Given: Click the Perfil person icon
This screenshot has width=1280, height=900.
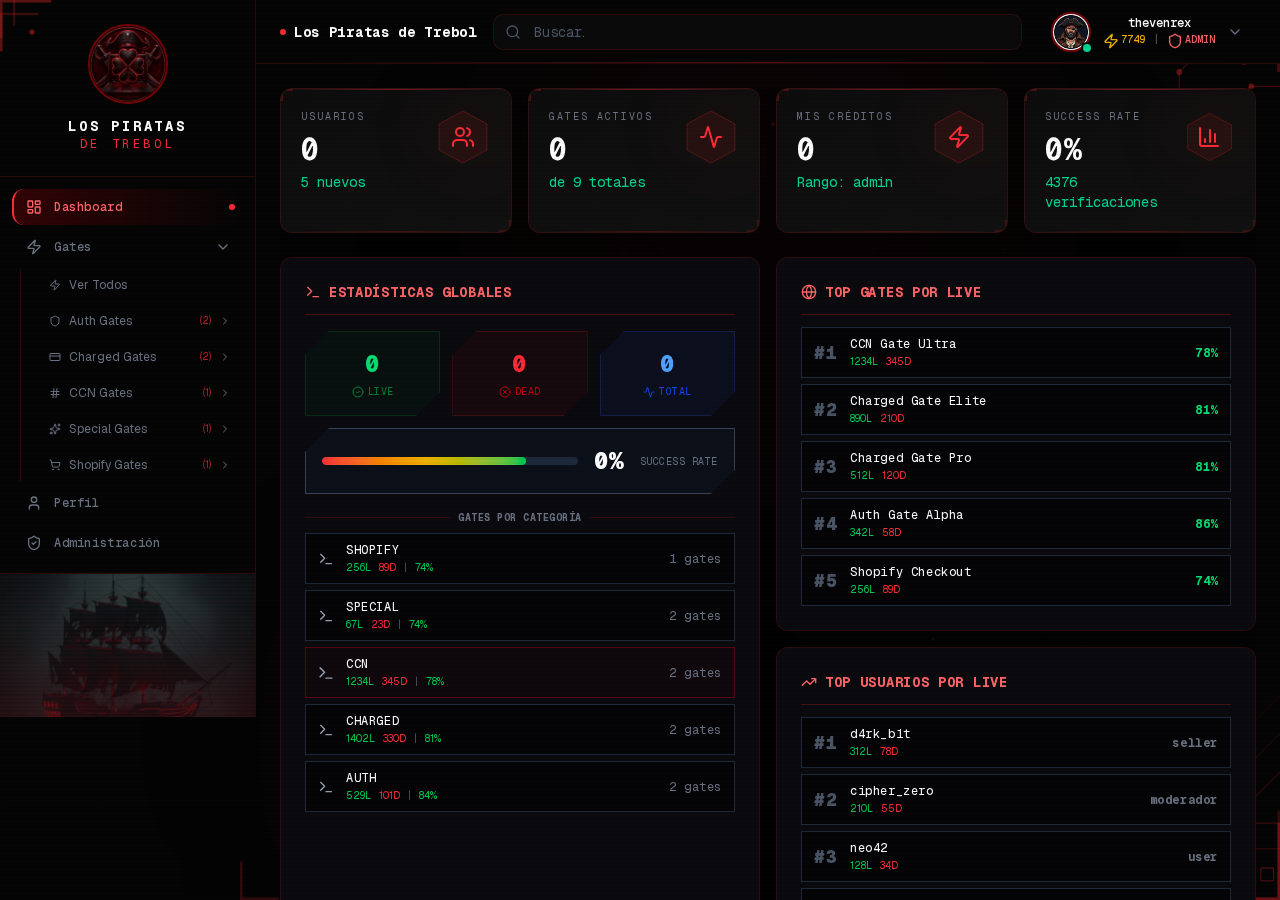Looking at the screenshot, I should point(34,503).
